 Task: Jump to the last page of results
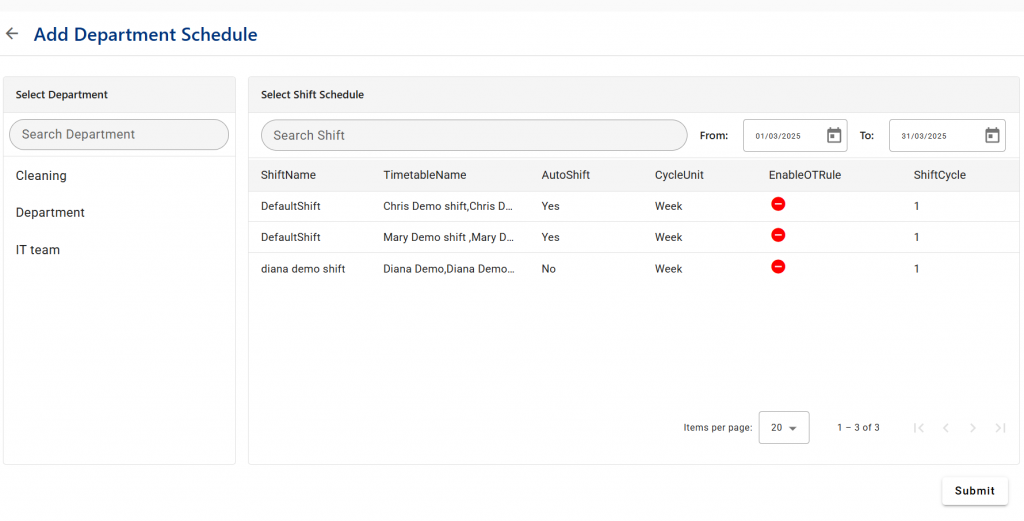click(x=1000, y=428)
